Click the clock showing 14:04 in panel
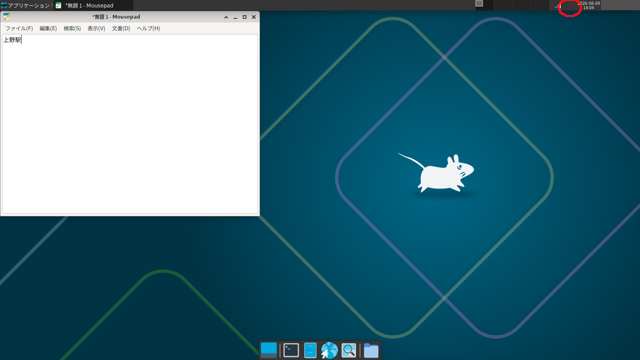 (x=589, y=5)
